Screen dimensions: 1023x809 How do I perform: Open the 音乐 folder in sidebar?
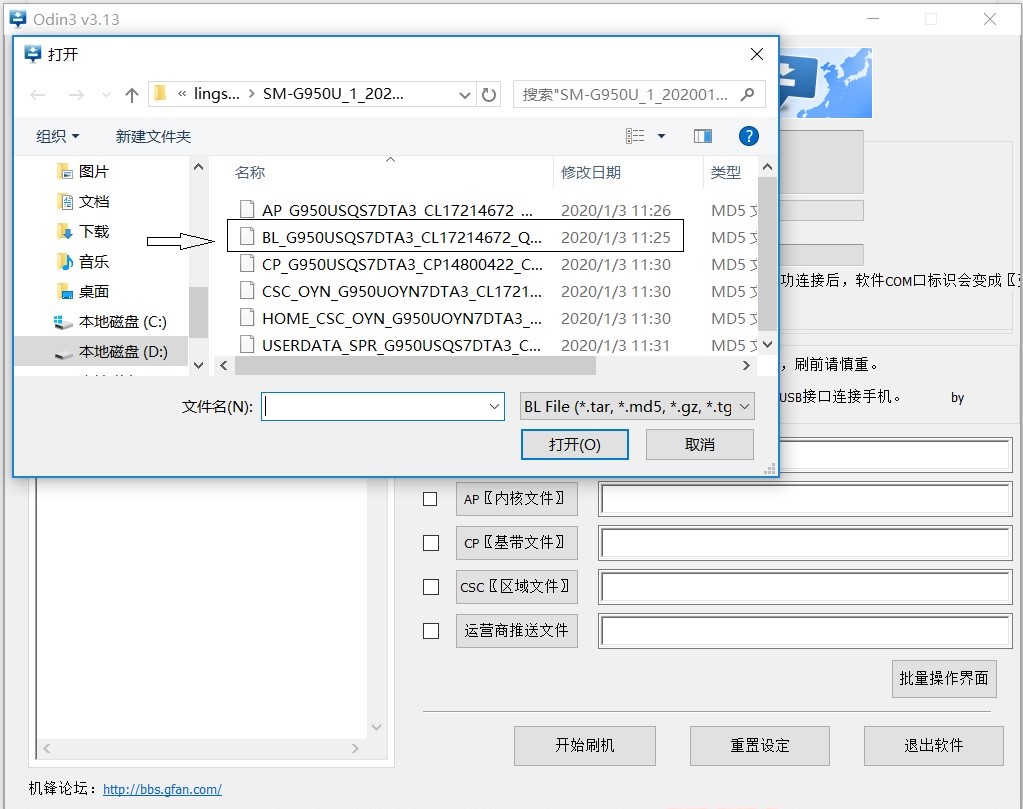[x=83, y=262]
